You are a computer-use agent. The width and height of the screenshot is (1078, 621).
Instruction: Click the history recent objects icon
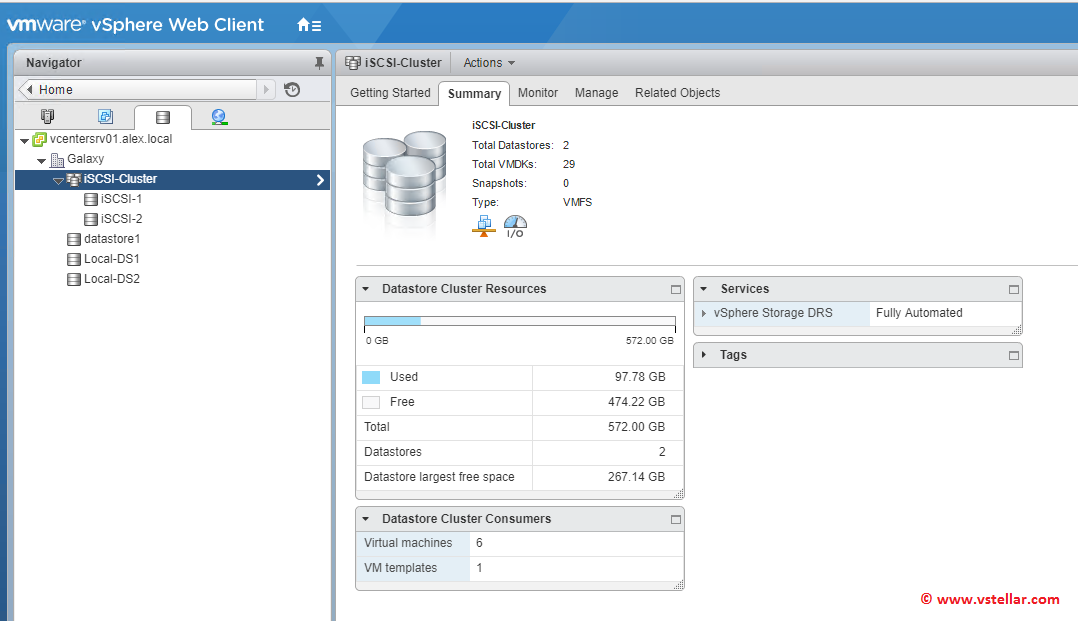pos(292,90)
